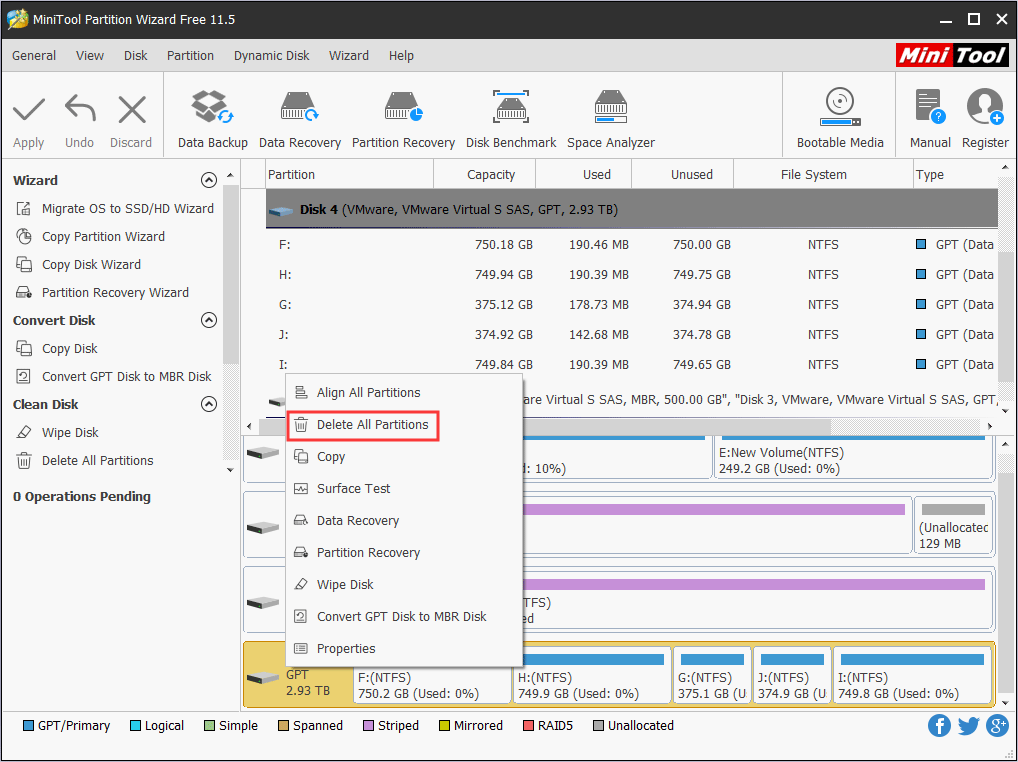Choose Partition Recovery in context menu

[404, 552]
